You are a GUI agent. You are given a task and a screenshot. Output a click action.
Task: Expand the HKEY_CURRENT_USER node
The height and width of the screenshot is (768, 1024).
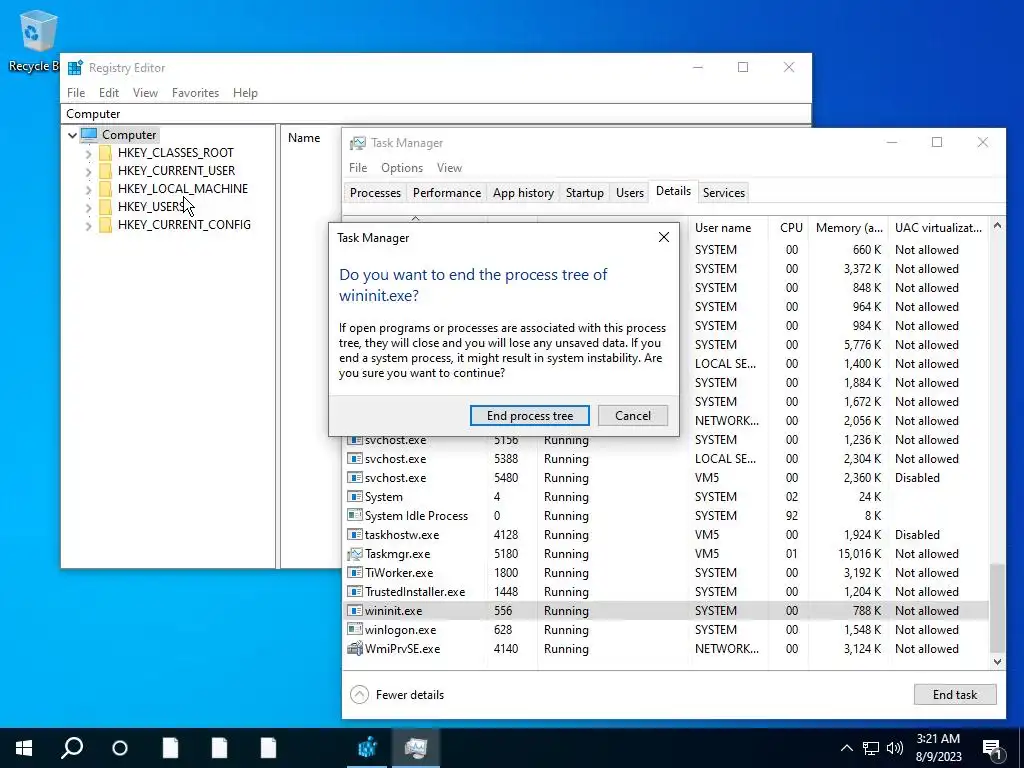(88, 172)
